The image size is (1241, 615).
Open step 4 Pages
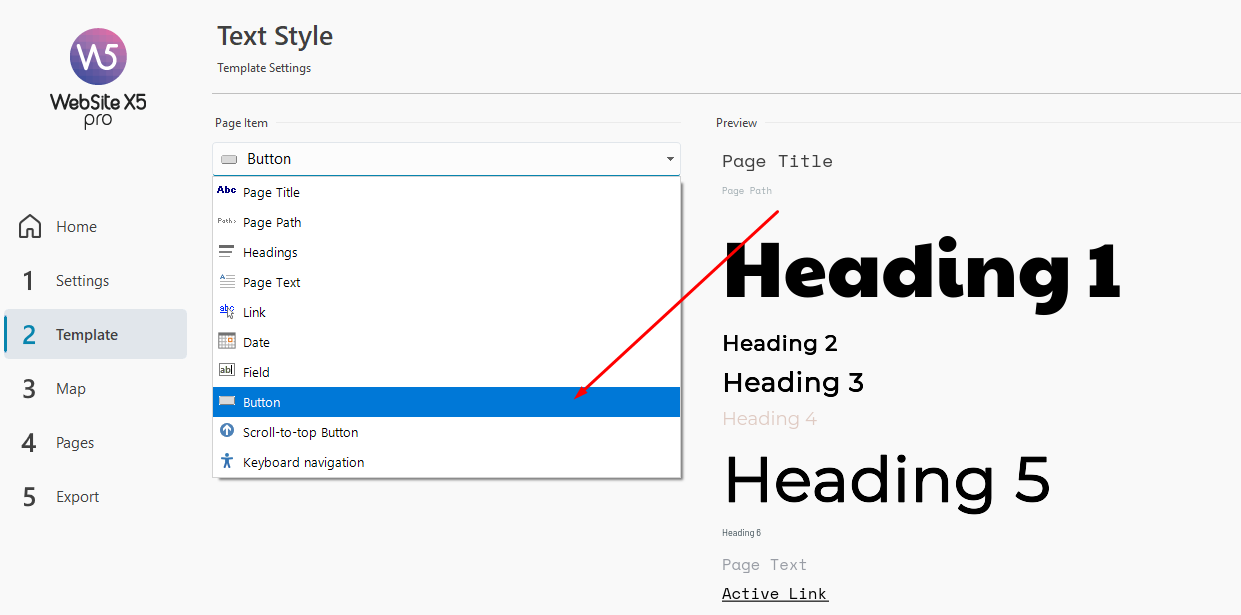coord(75,443)
